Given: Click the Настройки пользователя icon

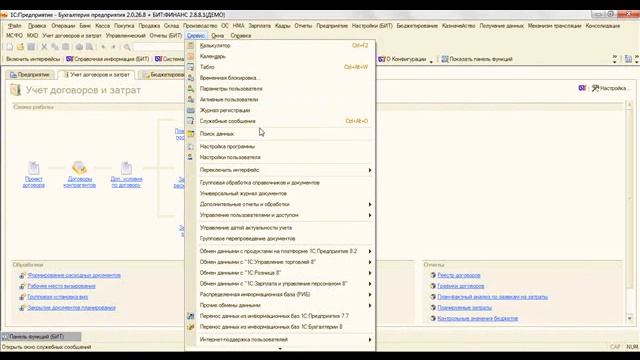Looking at the screenshot, I should pos(191,157).
